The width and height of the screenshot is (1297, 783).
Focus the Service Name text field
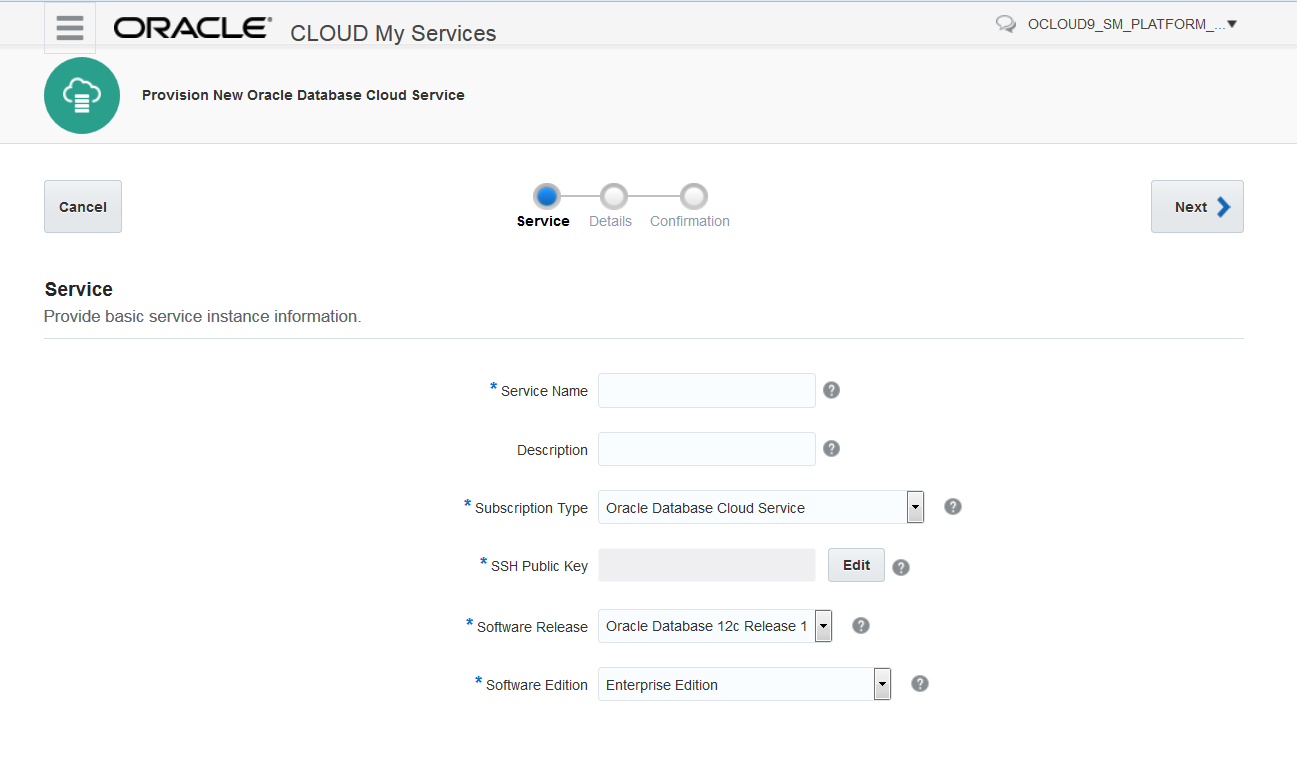[x=706, y=391]
